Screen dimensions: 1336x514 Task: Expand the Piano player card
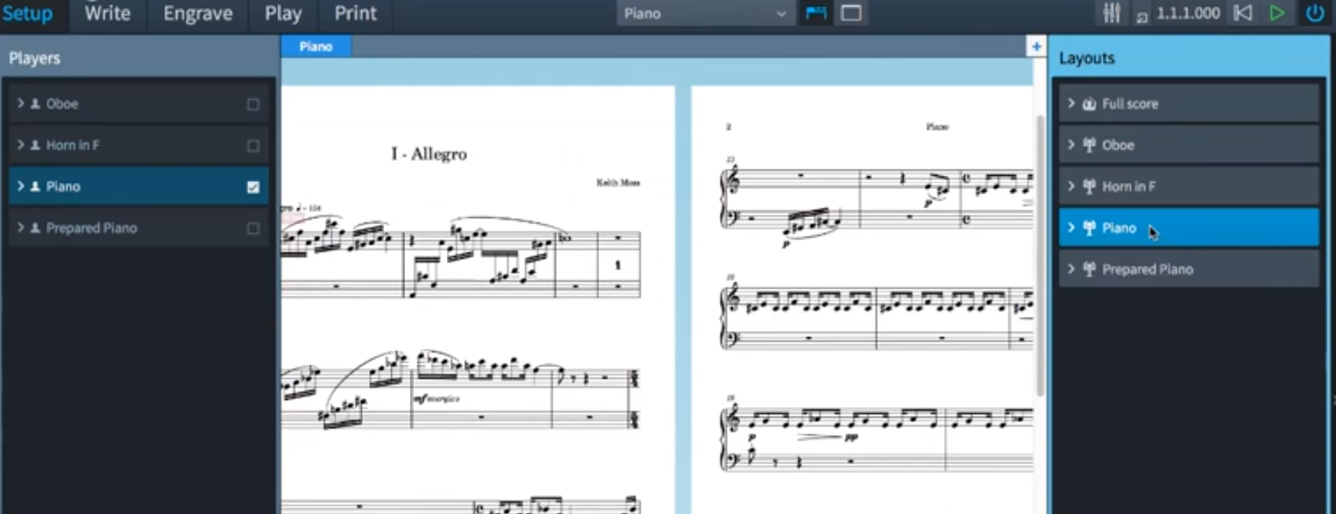tap(20, 186)
